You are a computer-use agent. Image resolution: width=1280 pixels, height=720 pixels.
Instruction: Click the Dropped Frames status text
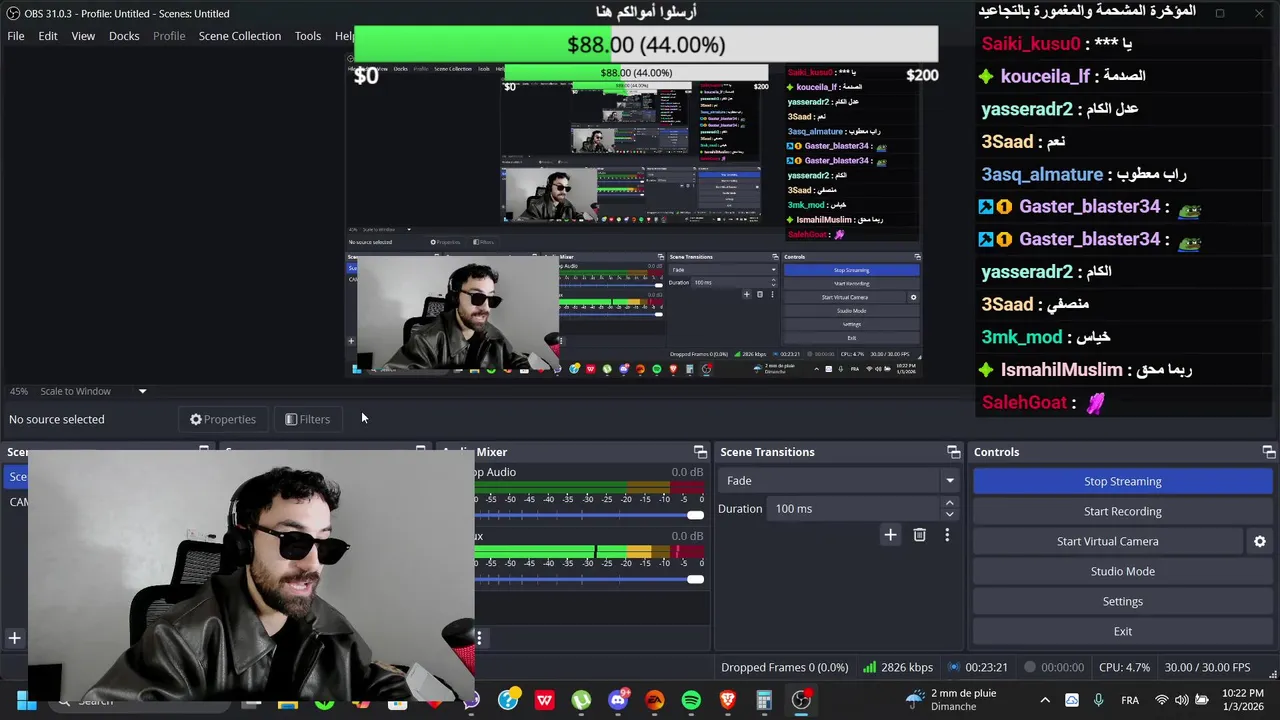pos(784,667)
